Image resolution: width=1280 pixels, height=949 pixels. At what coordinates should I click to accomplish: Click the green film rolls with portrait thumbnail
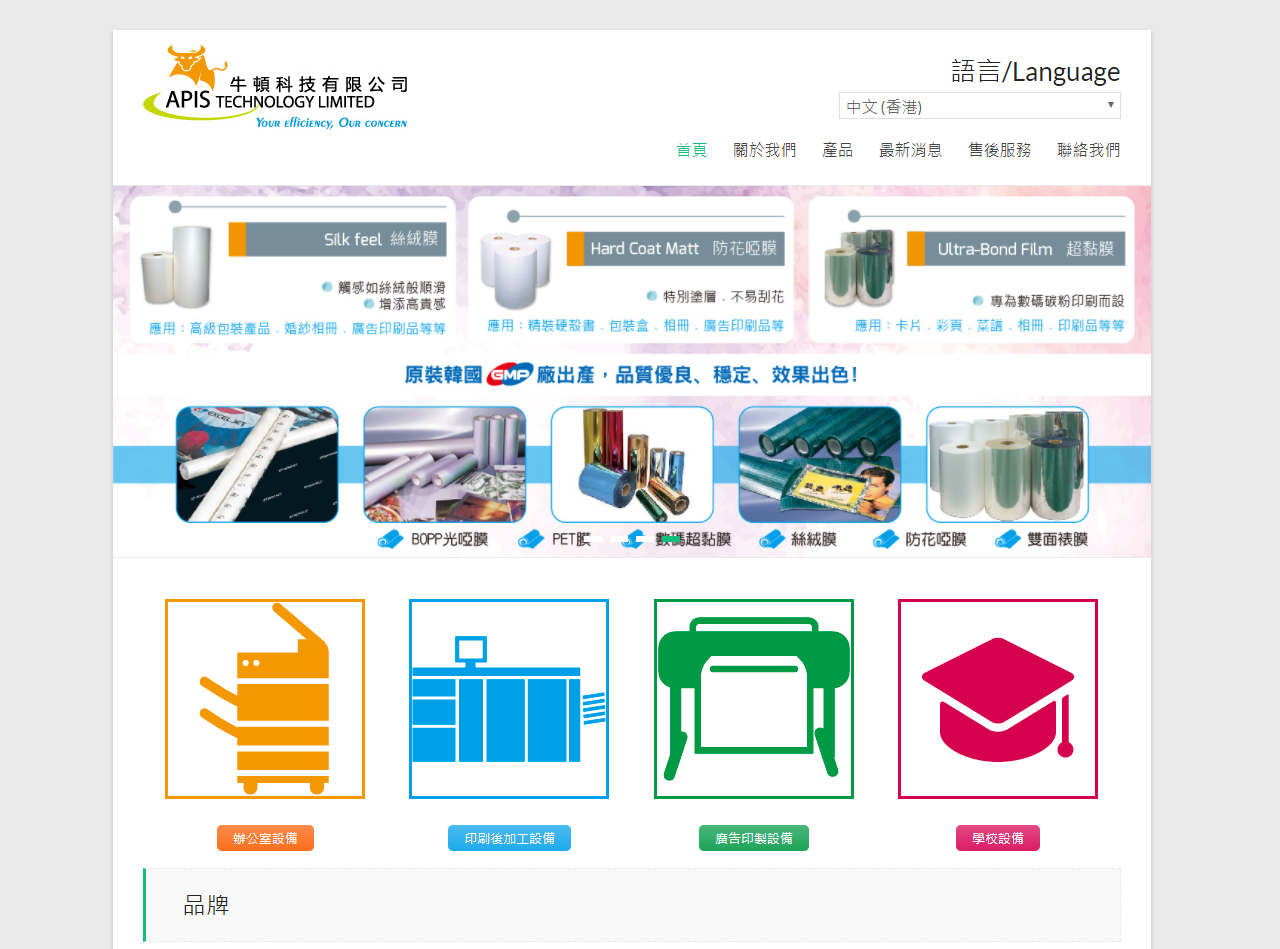coord(820,464)
